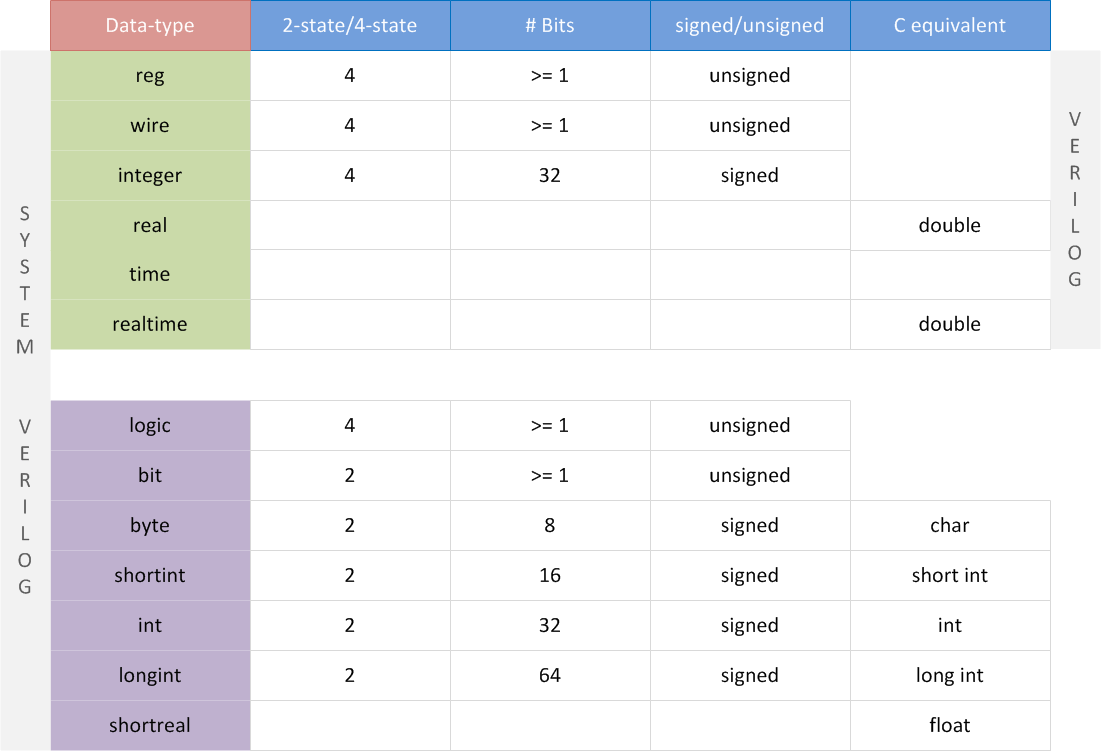Screen dimensions: 1101x751
Task: Select the double cell in real row
Action: click(x=950, y=225)
